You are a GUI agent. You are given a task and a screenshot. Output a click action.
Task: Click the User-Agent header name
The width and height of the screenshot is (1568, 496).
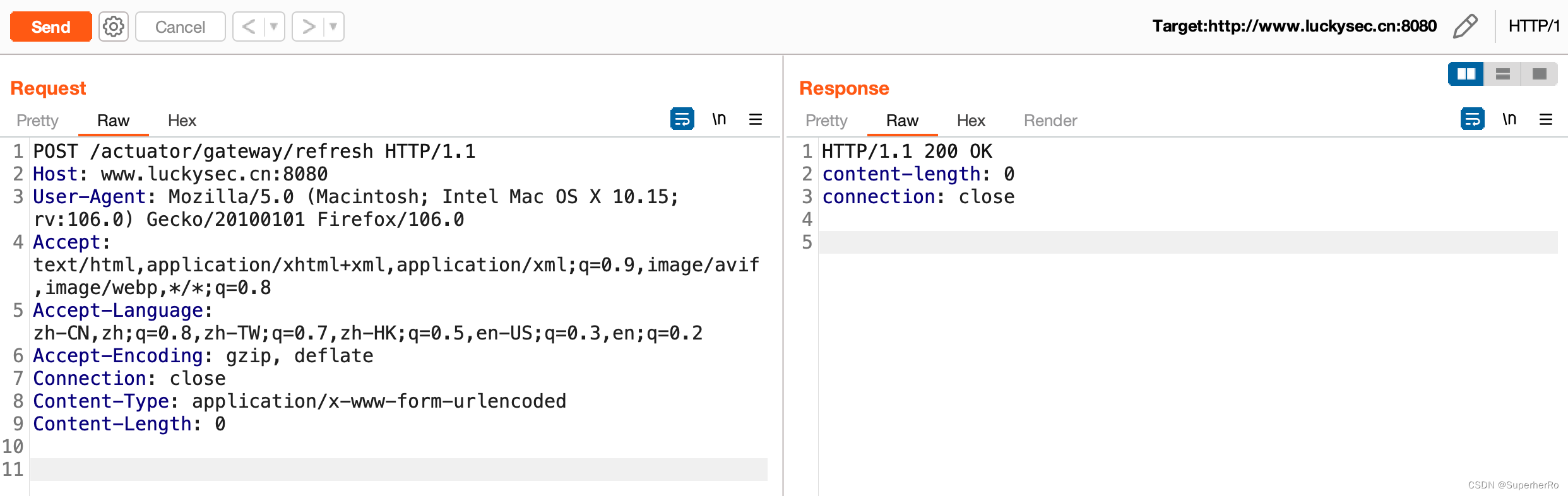click(89, 197)
